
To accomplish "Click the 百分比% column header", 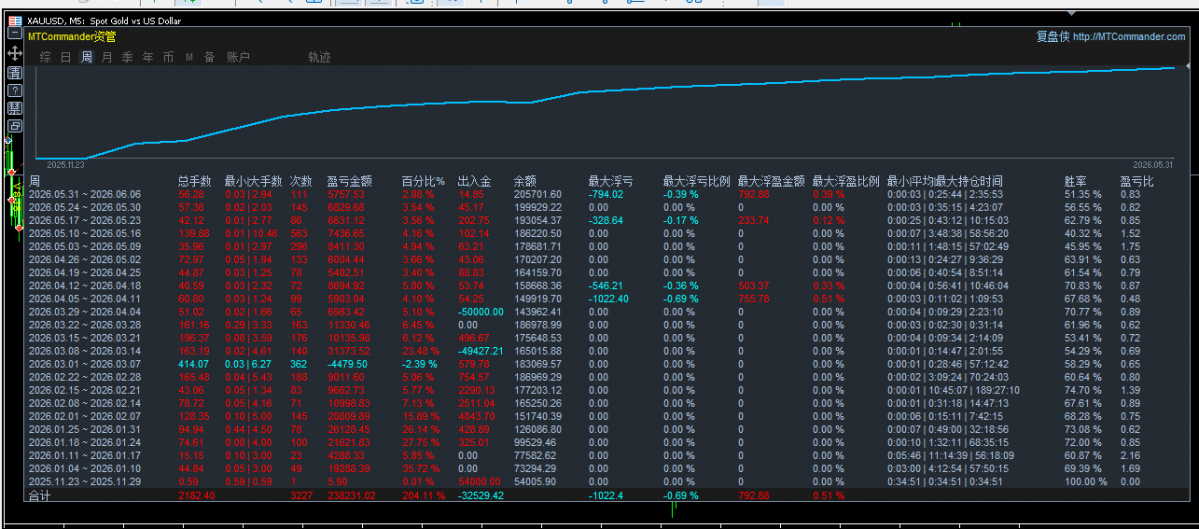I will [424, 181].
